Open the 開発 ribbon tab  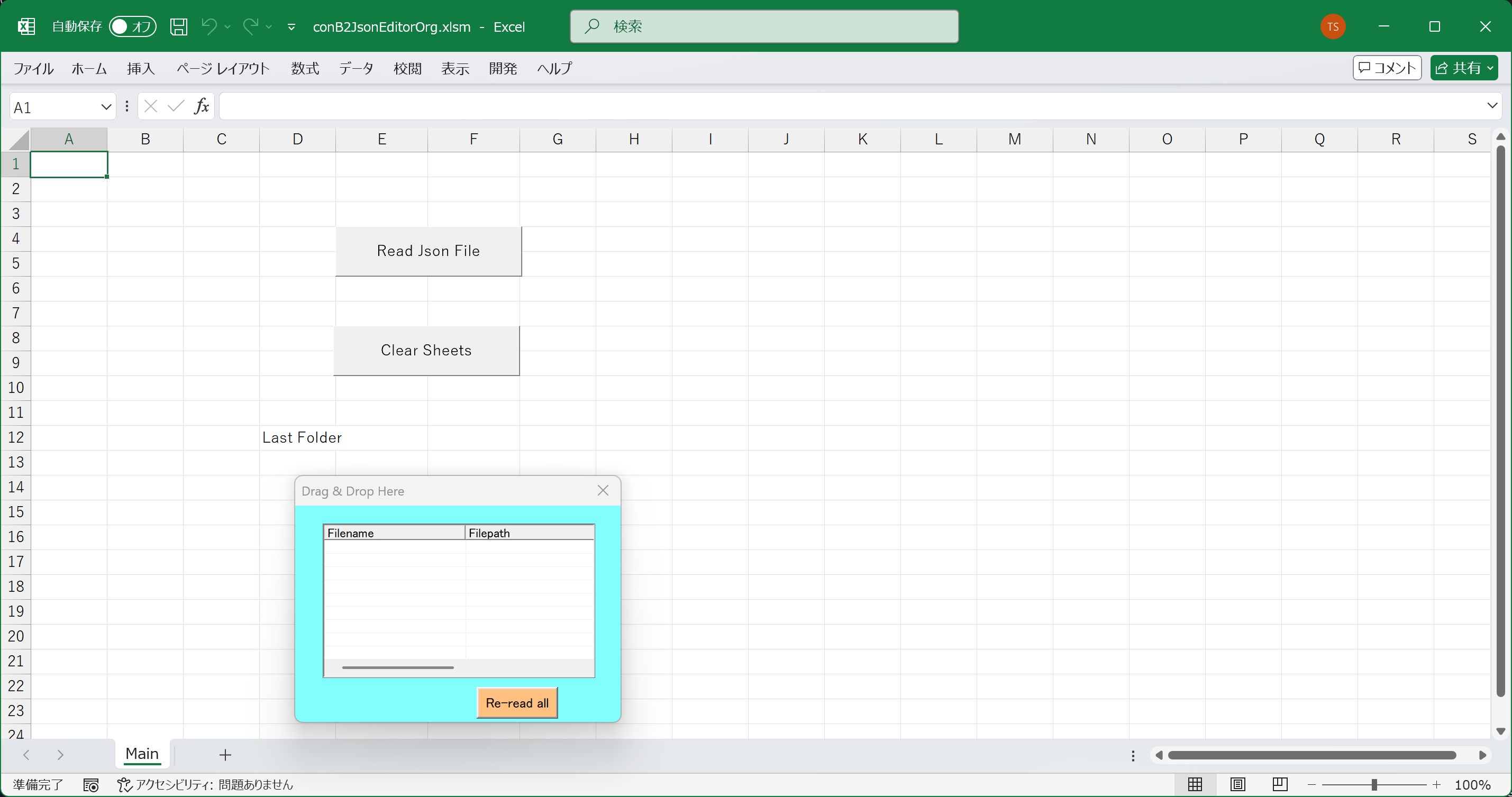(x=503, y=69)
